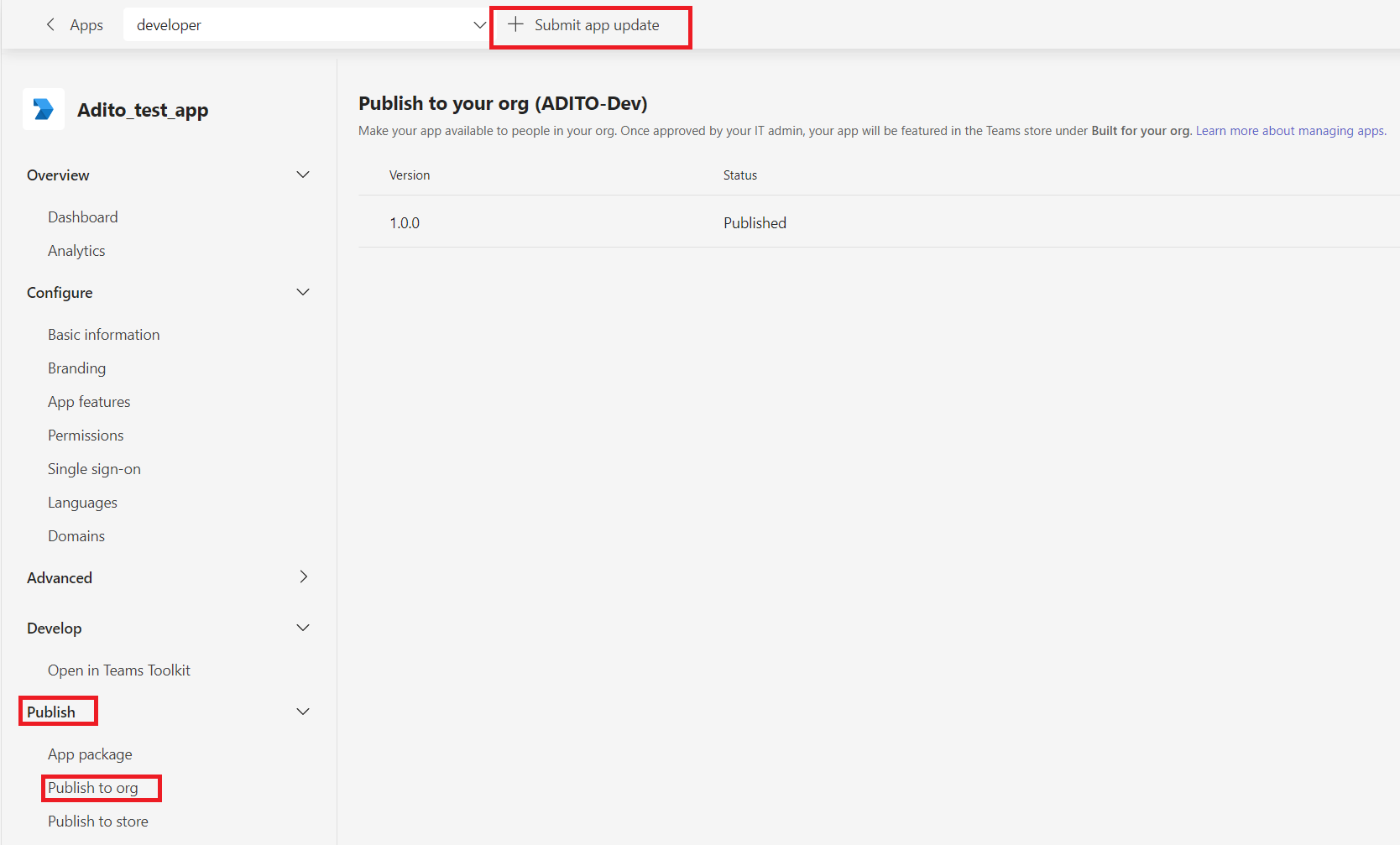
Task: Open the Permissions page
Action: coord(86,435)
